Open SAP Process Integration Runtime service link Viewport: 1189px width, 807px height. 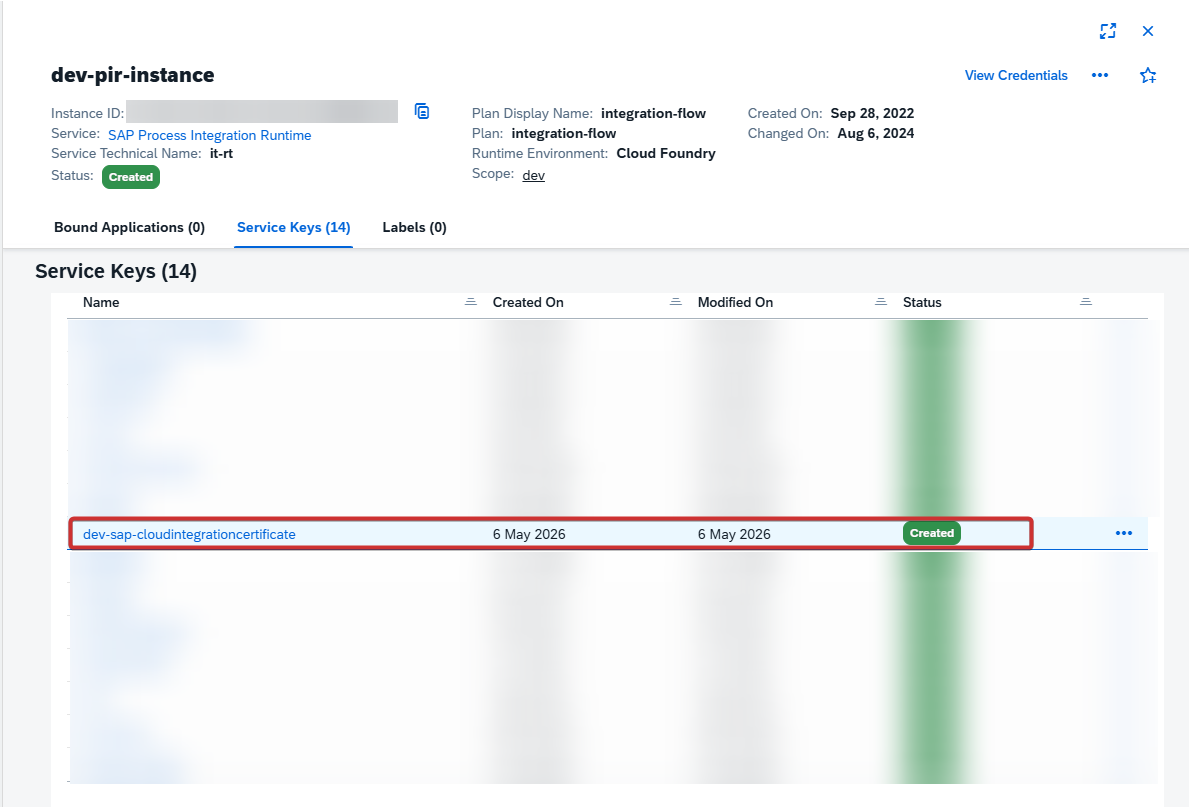coord(209,135)
